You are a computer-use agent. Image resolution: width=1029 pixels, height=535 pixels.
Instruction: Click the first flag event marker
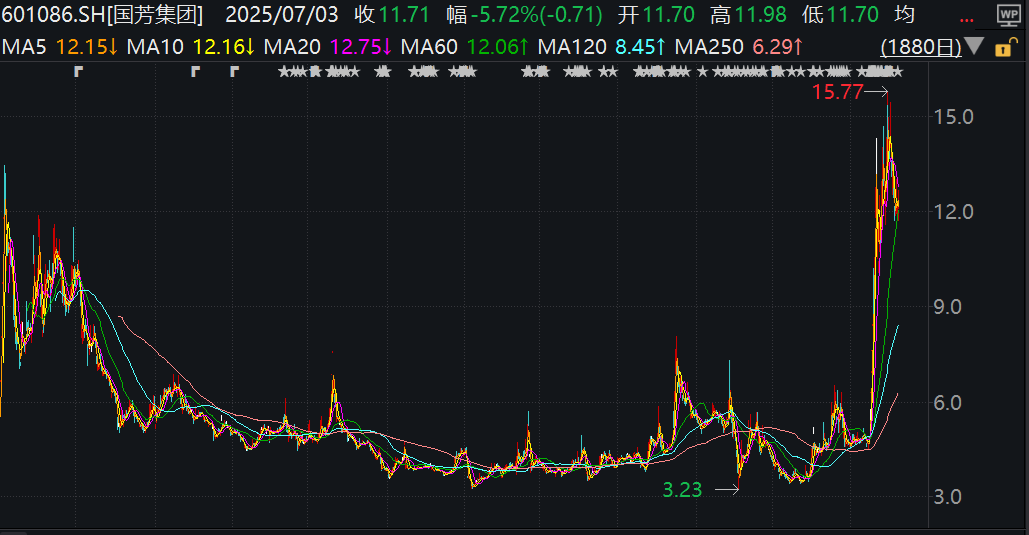(79, 71)
